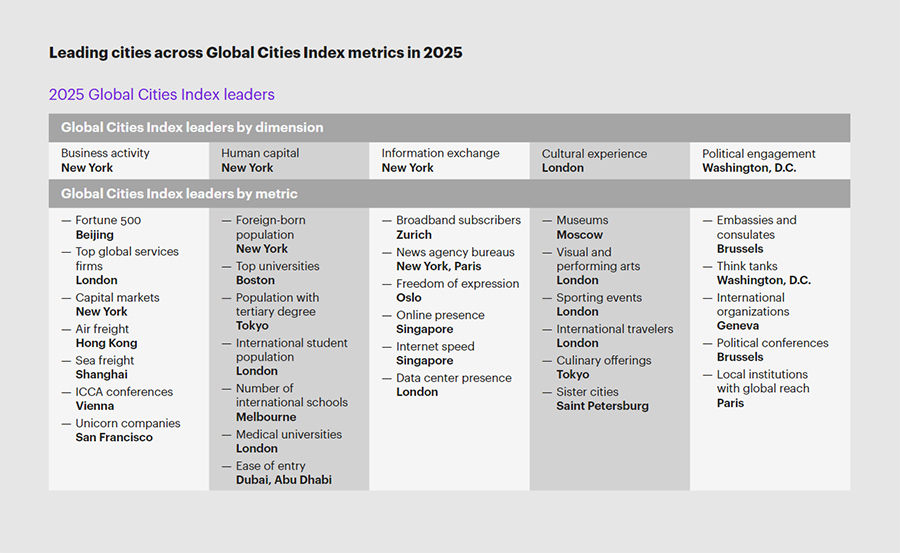Click the 'Global Cities Index leaders by metric' header
The image size is (900, 553).
(x=179, y=194)
